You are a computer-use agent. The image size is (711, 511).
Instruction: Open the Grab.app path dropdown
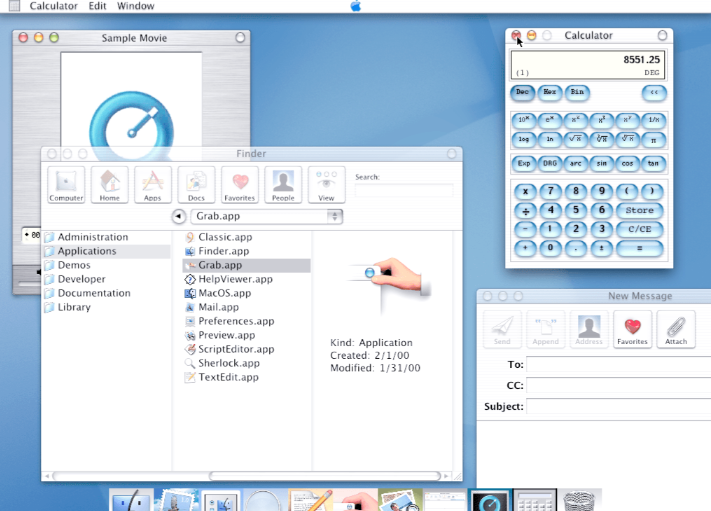[x=267, y=216]
